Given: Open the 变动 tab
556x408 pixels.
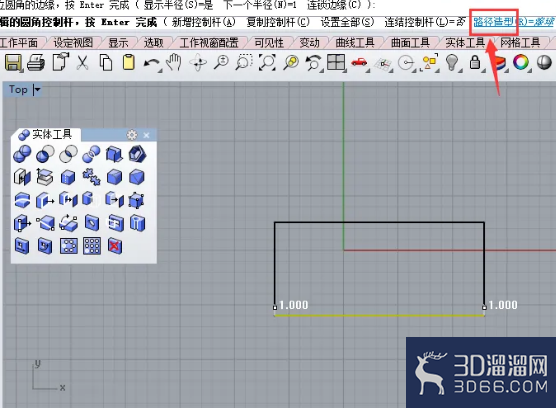Looking at the screenshot, I should (x=310, y=43).
